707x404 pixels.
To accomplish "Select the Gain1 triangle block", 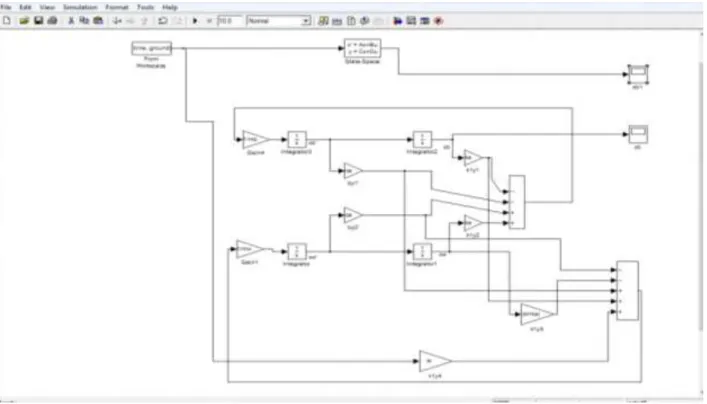I will (x=249, y=249).
